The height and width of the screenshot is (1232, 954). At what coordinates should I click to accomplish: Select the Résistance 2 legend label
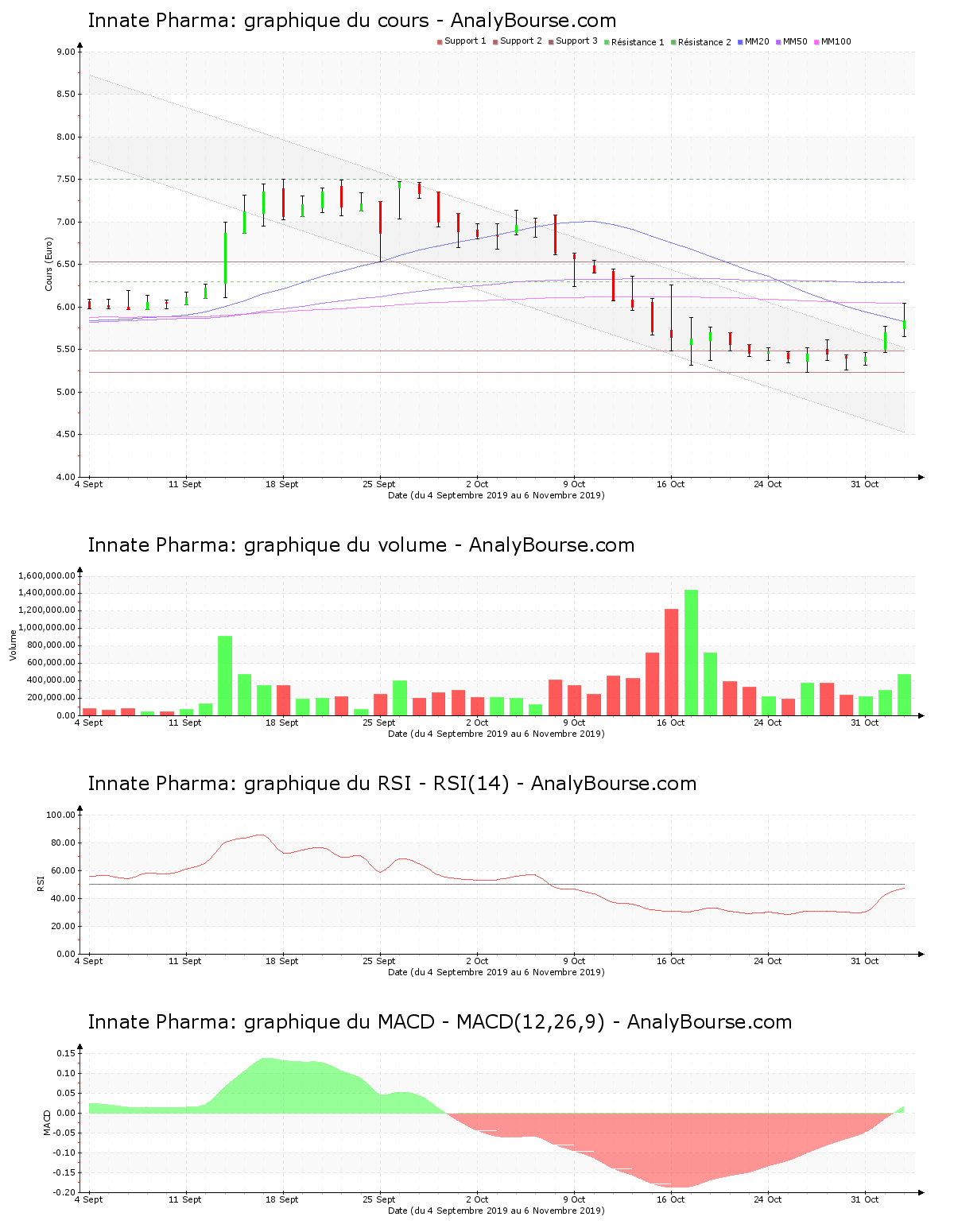coord(704,42)
